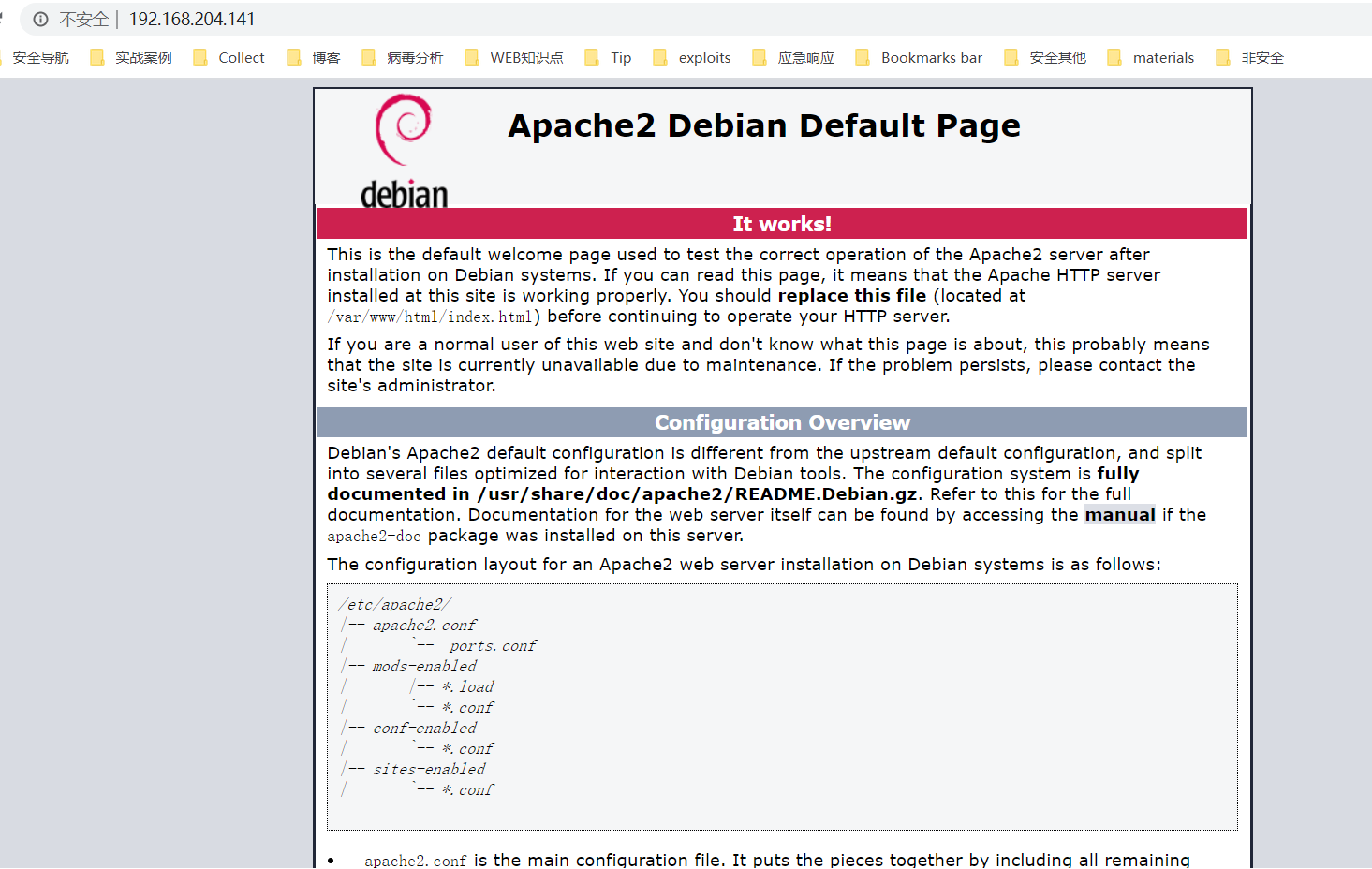Open the 实战案例 bookmark folder
Screen dimensions: 1372x869
[131, 57]
